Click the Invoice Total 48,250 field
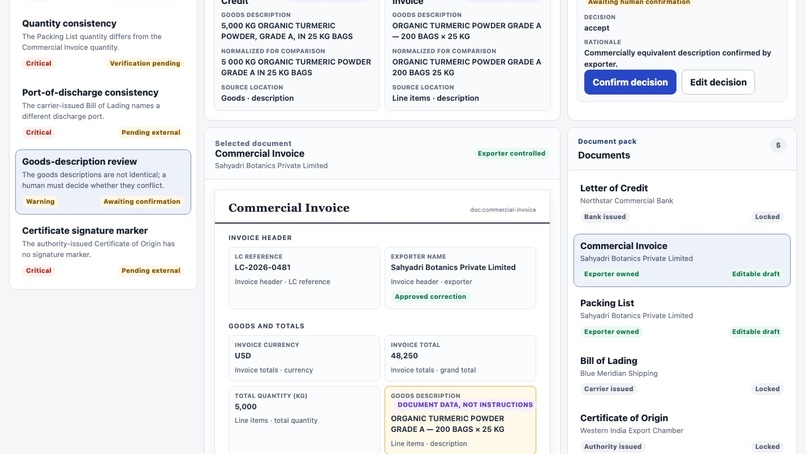 tap(460, 358)
